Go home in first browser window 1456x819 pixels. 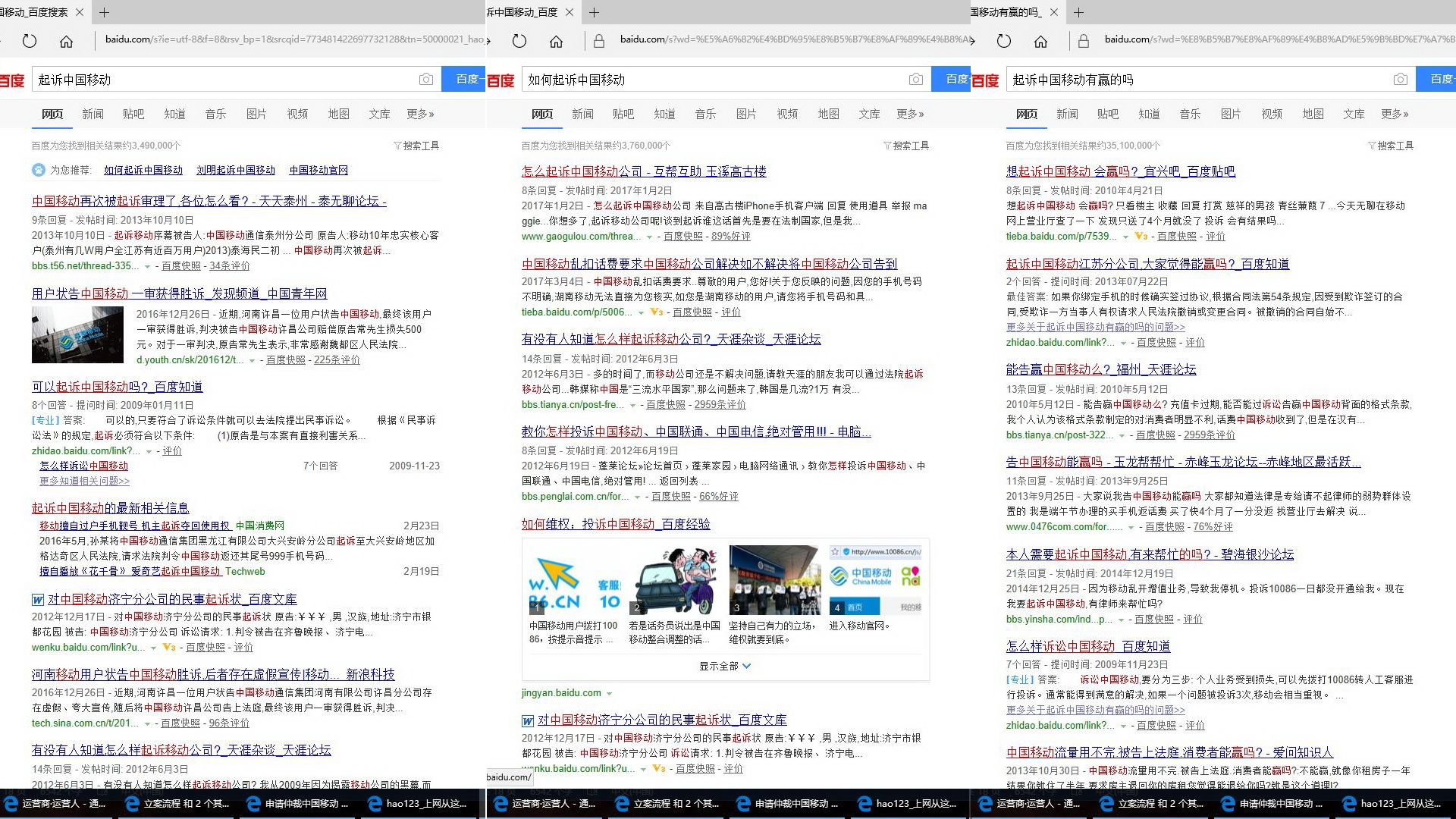[x=66, y=41]
